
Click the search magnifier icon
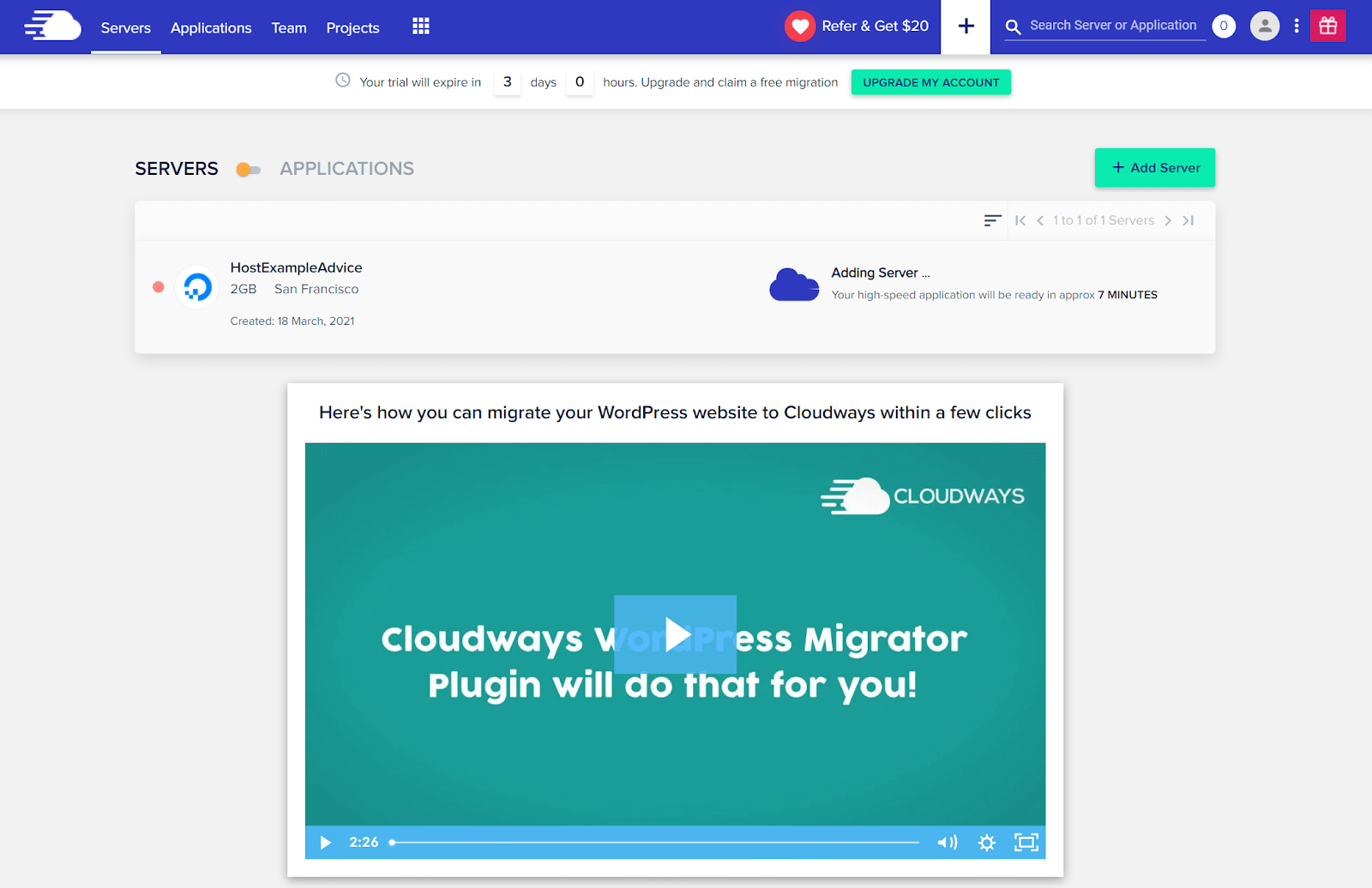(1013, 27)
